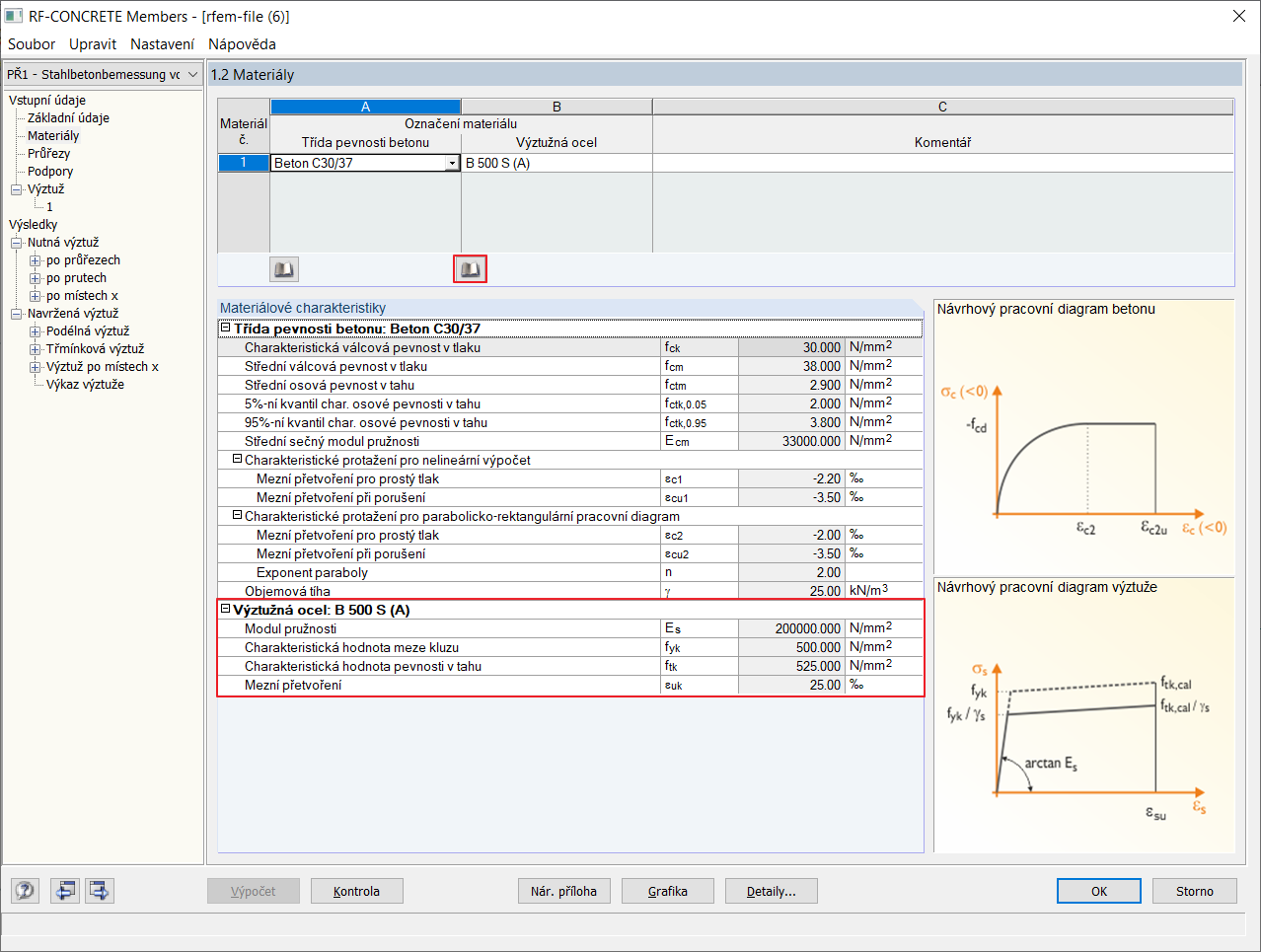This screenshot has width=1261, height=952.
Task: Open Detaily... button
Action: point(772,891)
